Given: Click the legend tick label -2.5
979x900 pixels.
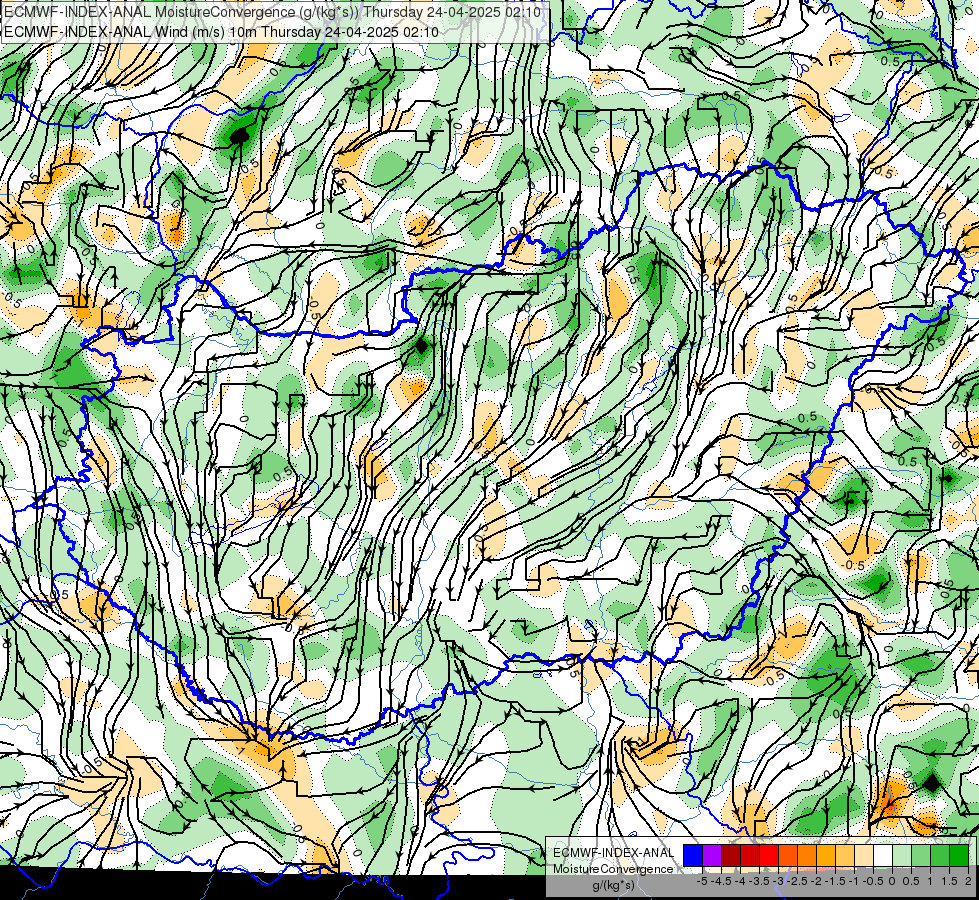Looking at the screenshot, I should pos(797,881).
